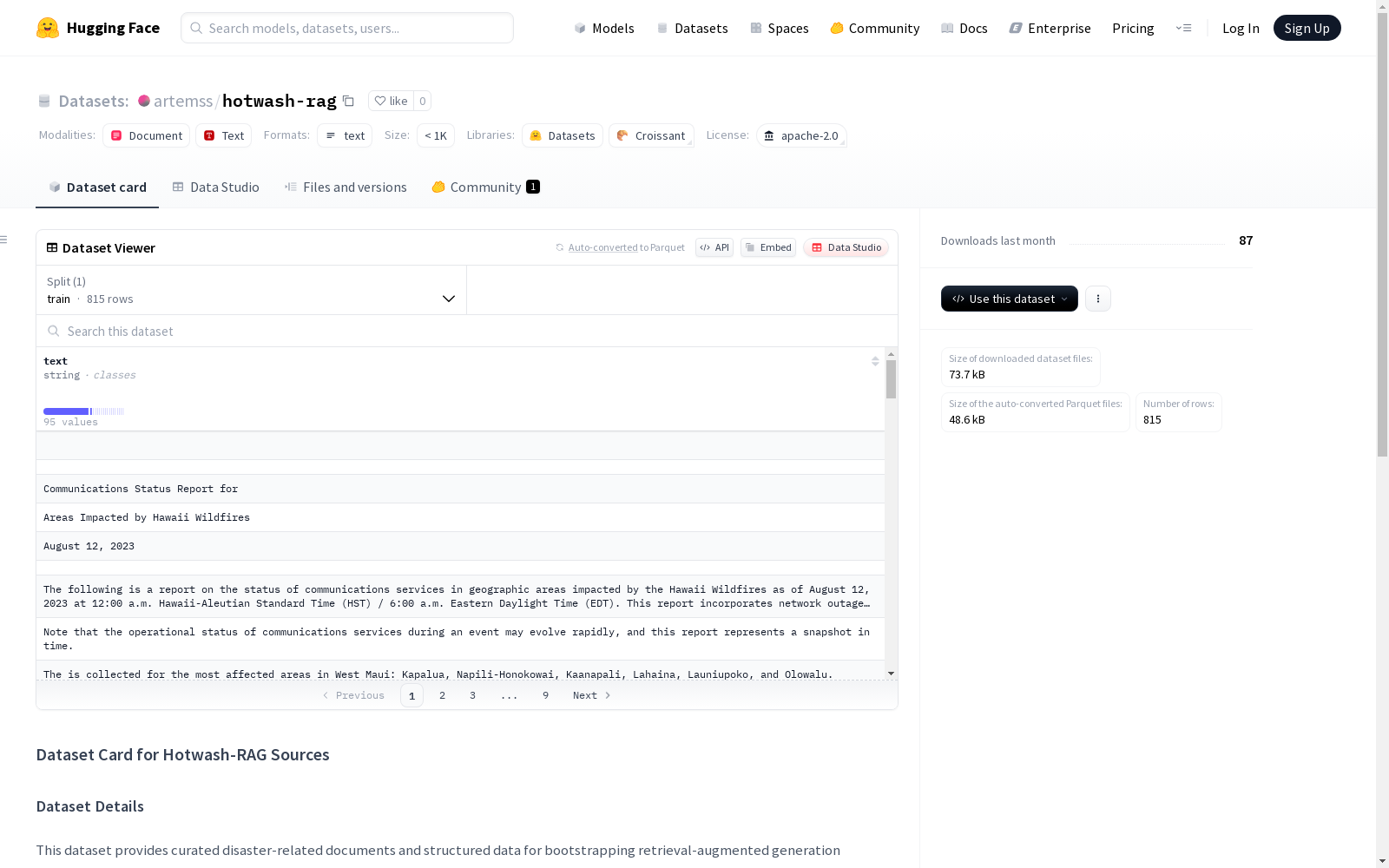Open Data Studio from the viewer header
The height and width of the screenshot is (868, 1389).
(x=846, y=247)
